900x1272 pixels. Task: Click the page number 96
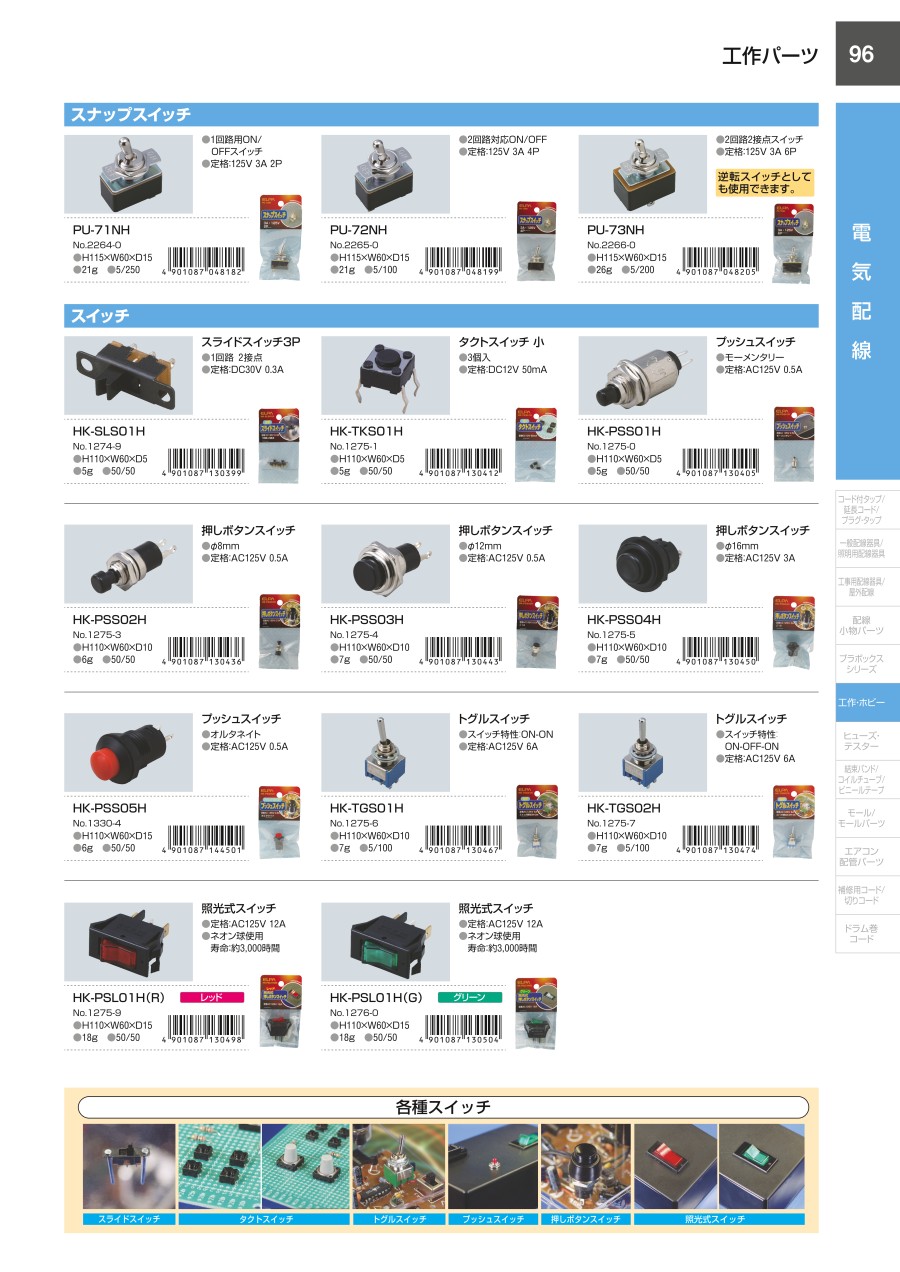[862, 54]
